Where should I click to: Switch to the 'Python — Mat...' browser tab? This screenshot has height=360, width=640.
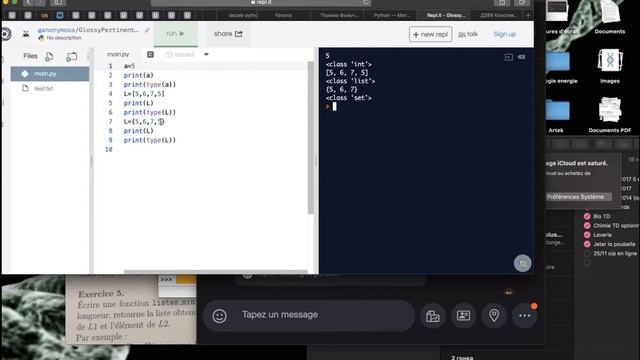click(391, 16)
